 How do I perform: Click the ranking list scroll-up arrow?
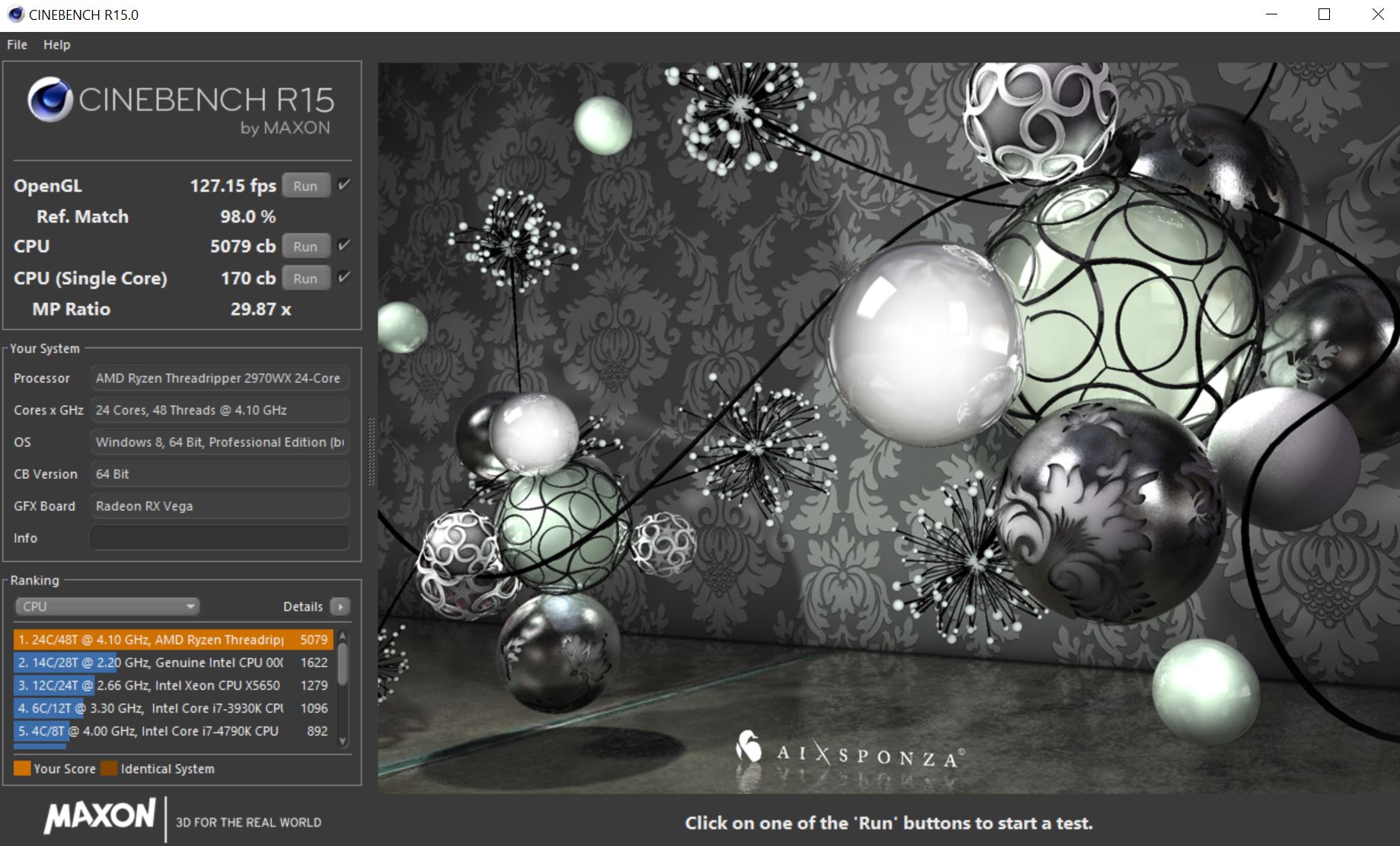pos(343,635)
